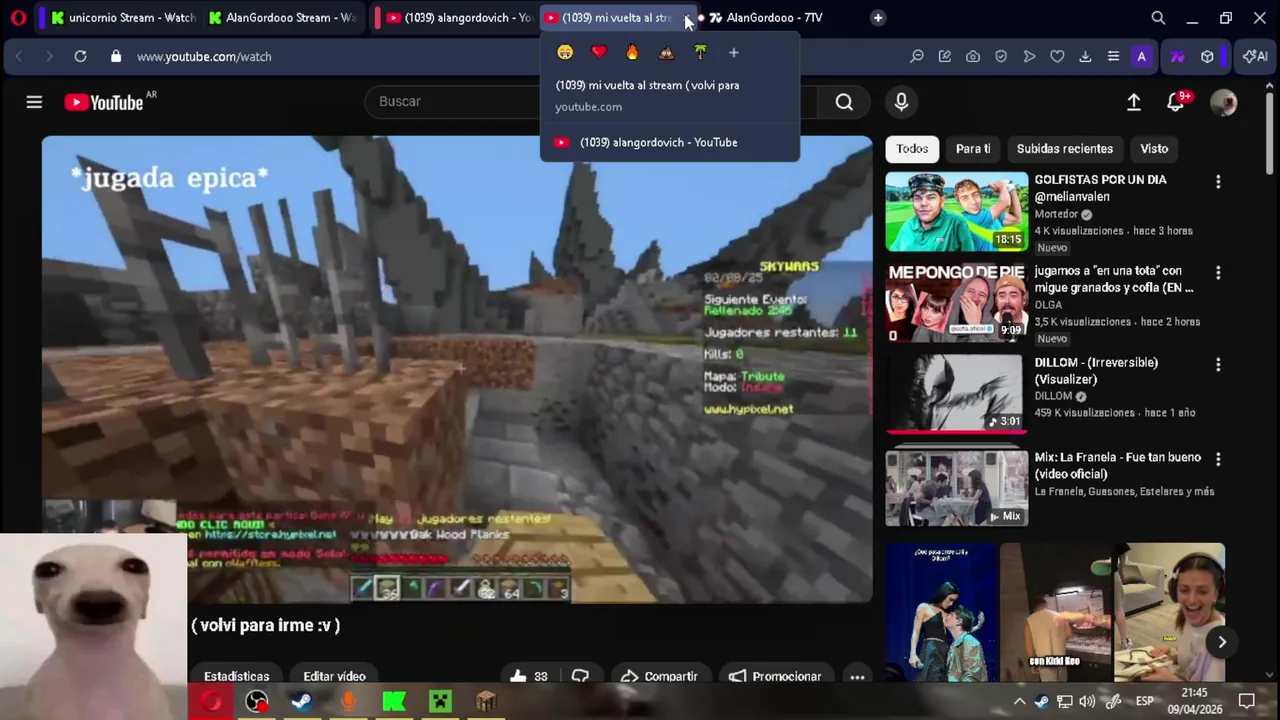This screenshot has width=1280, height=720.
Task: Open YouTube notifications bell
Action: (x=1177, y=102)
